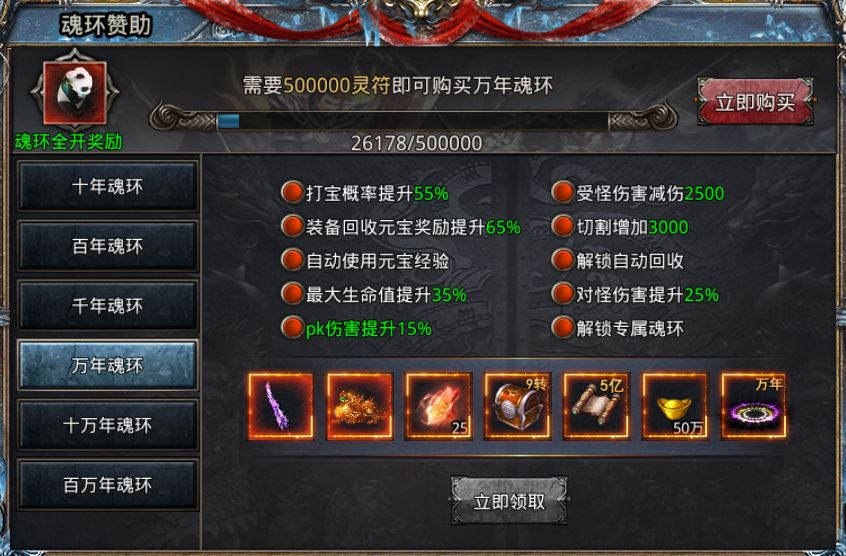Select the golden dragon reward icon

359,406
